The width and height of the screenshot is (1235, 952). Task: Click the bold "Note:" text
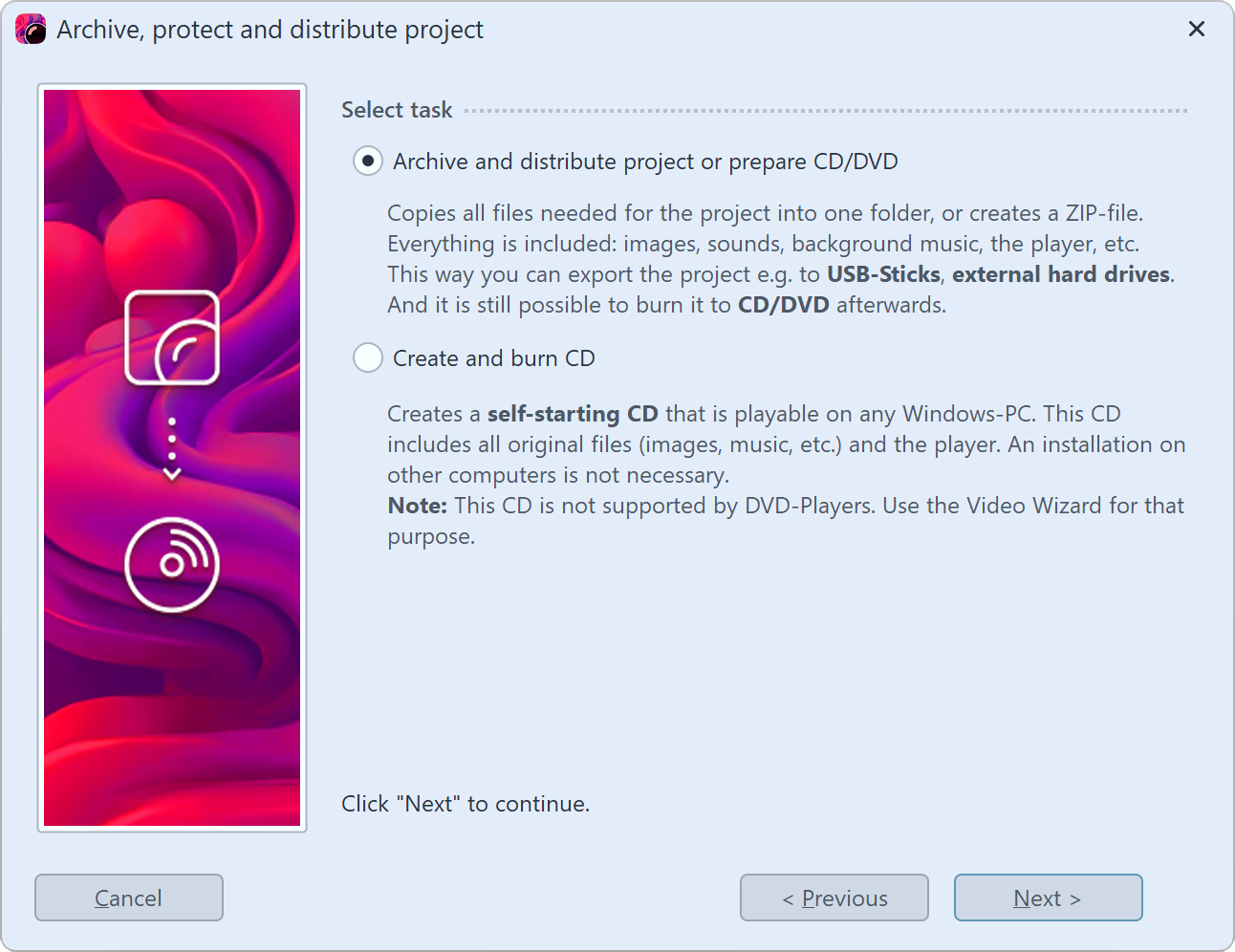click(417, 506)
